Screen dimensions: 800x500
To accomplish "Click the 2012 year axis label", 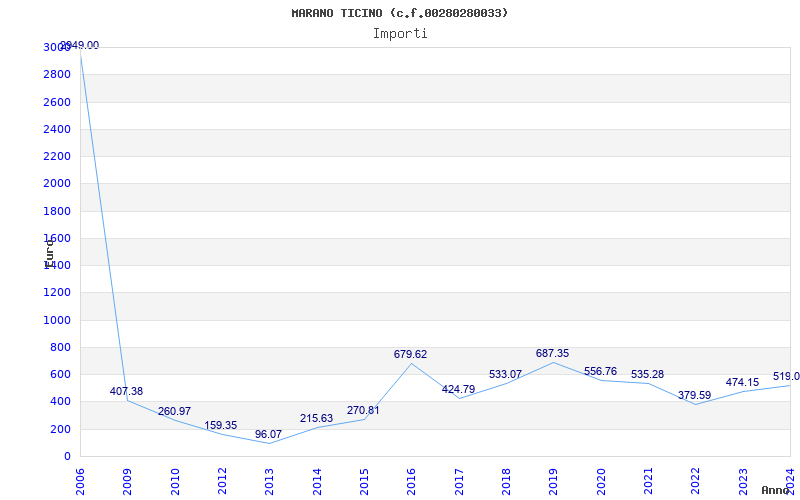I will coord(222,482).
